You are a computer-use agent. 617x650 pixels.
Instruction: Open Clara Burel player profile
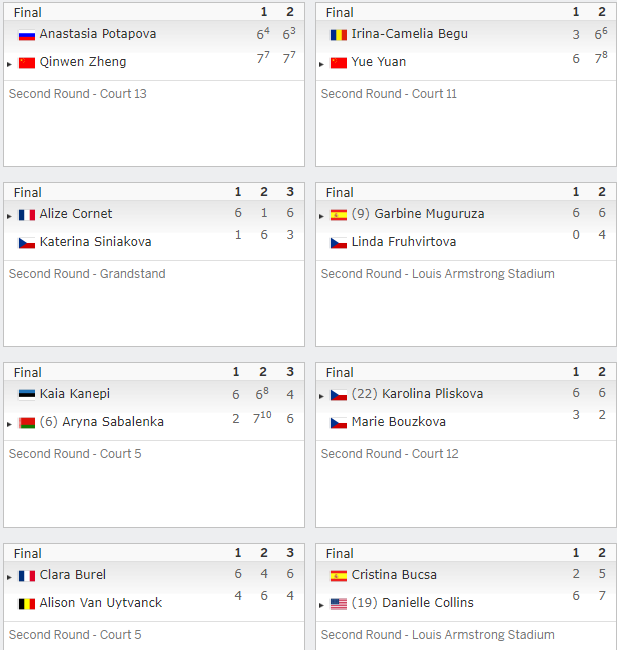73,575
